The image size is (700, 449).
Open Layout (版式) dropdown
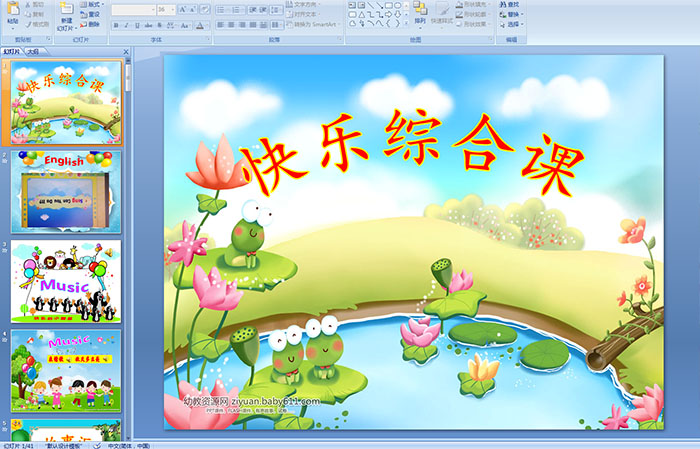click(92, 4)
